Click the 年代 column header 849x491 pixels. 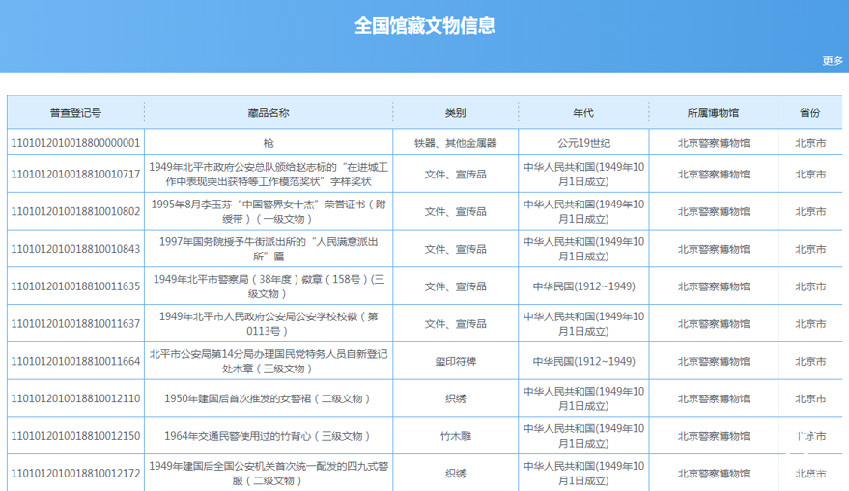pos(583,113)
